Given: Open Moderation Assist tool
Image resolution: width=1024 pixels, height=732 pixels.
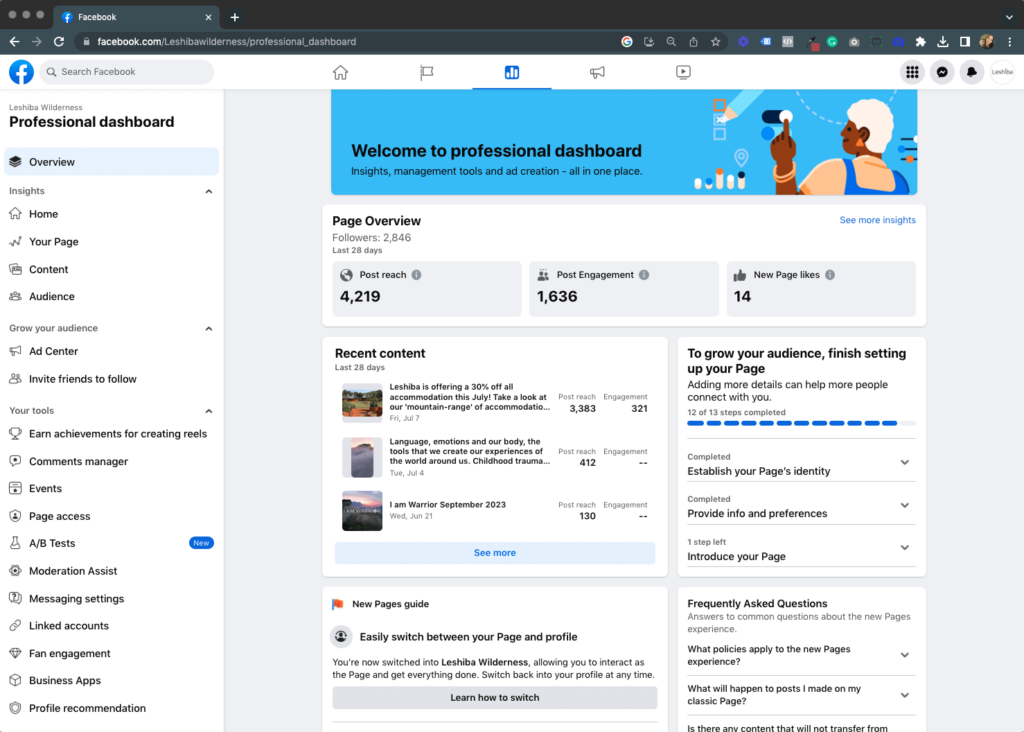Looking at the screenshot, I should tap(112, 571).
